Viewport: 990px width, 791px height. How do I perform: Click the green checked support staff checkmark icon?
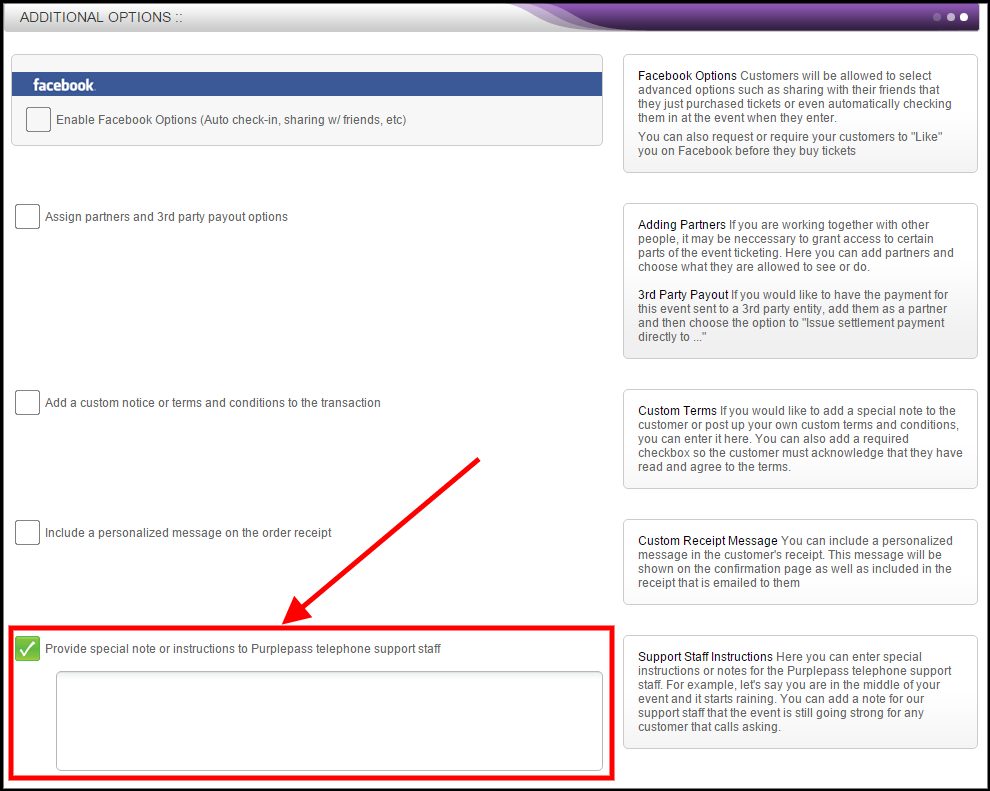coord(27,648)
